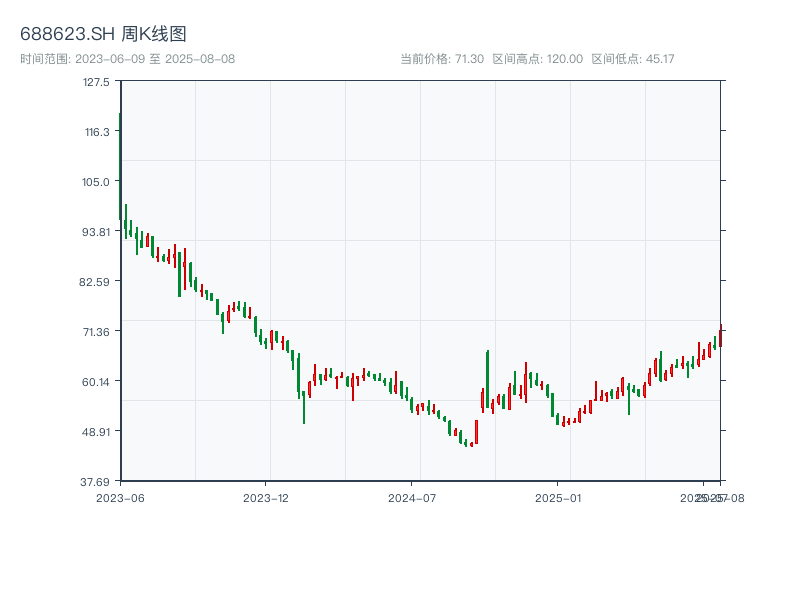Click the 93.81 y-axis label

pos(96,232)
